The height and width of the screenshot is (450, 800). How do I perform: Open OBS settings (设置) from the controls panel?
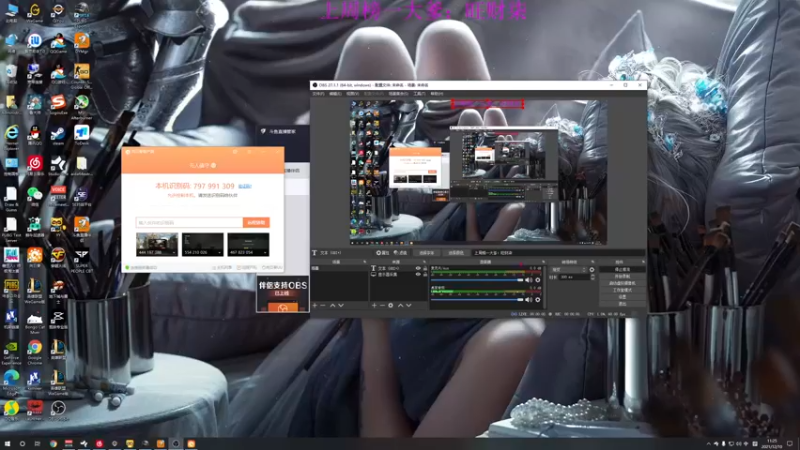pos(622,296)
